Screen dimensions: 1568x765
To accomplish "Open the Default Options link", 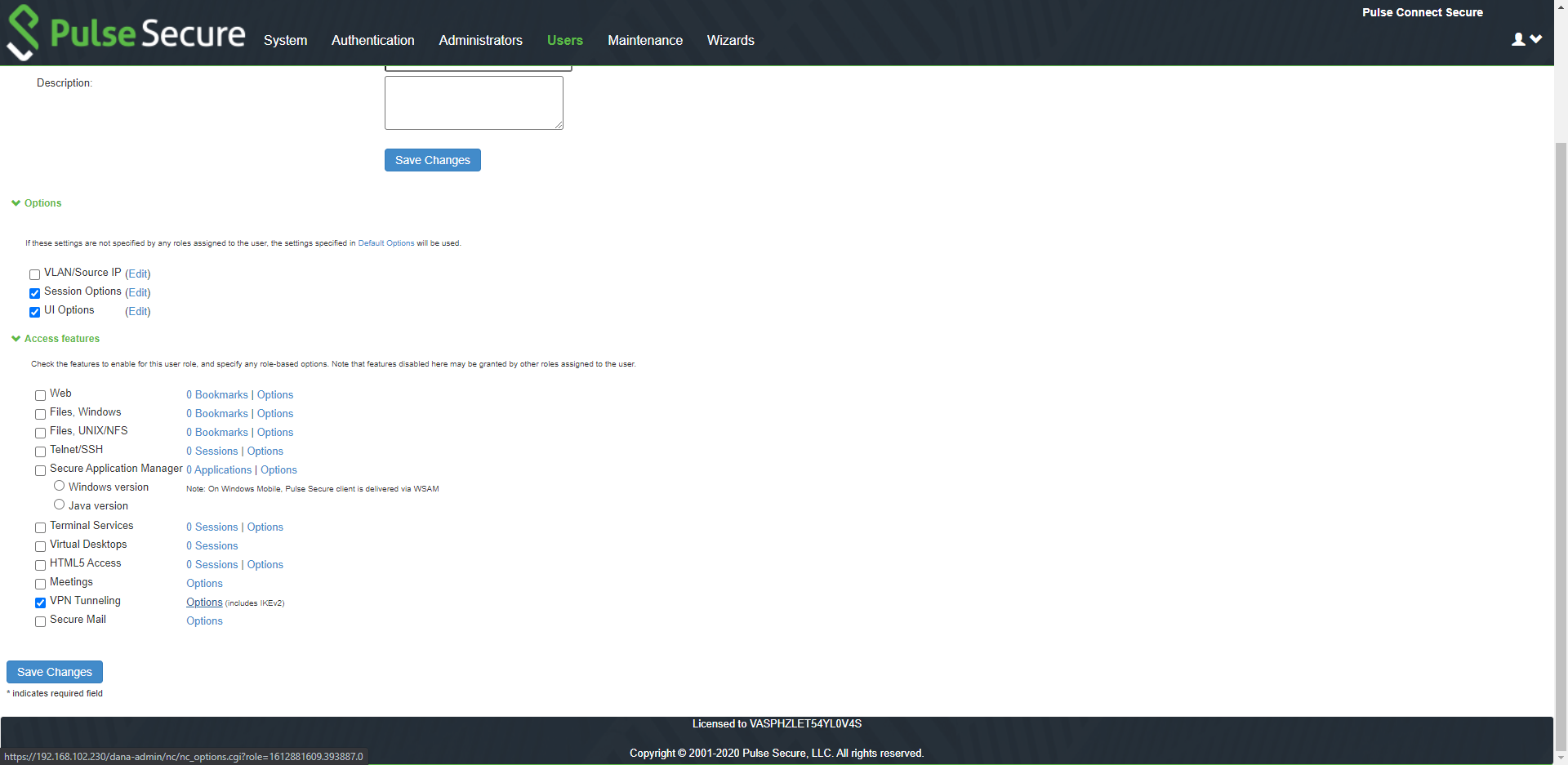I will point(386,243).
